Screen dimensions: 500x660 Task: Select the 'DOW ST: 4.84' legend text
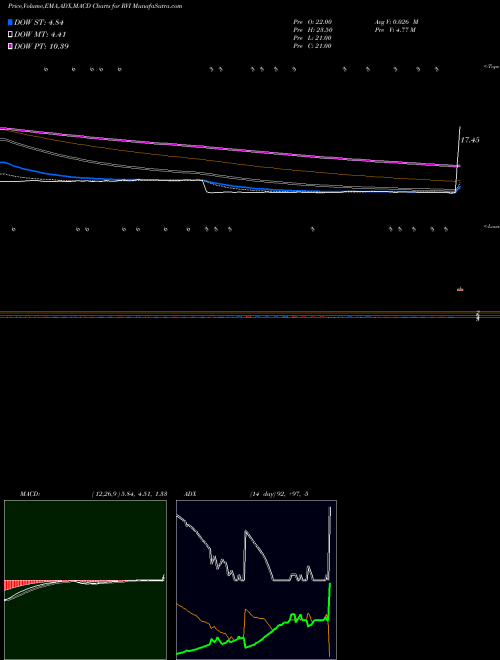(x=39, y=22)
